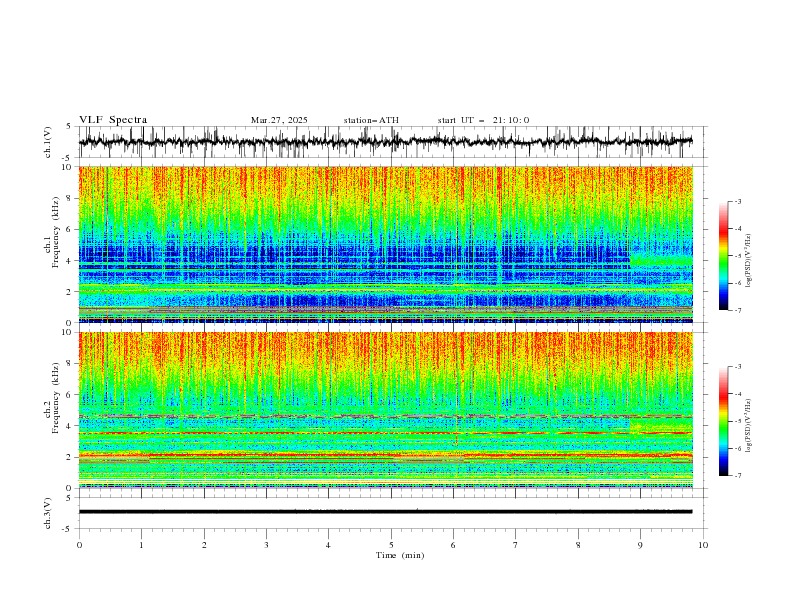Click the ch.1 spectrogram panel
The height and width of the screenshot is (612, 792).
[x=385, y=244]
